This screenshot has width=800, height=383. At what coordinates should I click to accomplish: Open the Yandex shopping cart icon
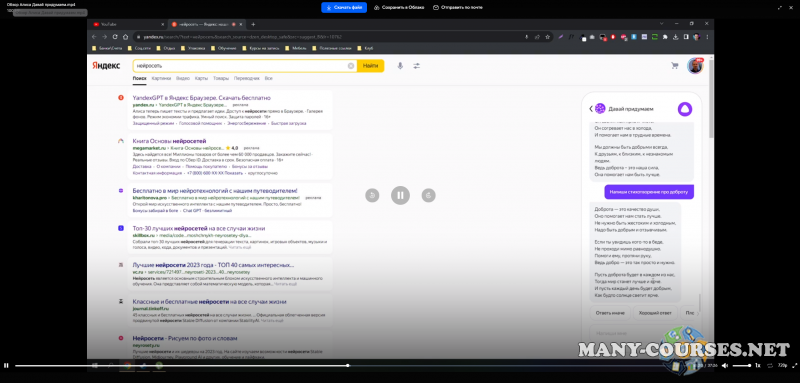pyautogui.click(x=674, y=66)
